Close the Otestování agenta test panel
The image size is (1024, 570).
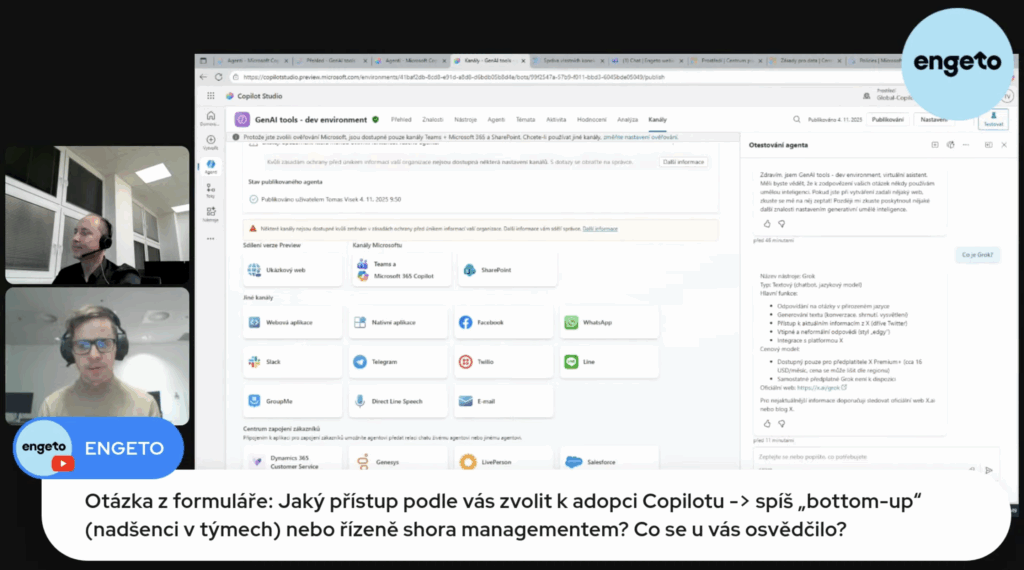[1003, 145]
